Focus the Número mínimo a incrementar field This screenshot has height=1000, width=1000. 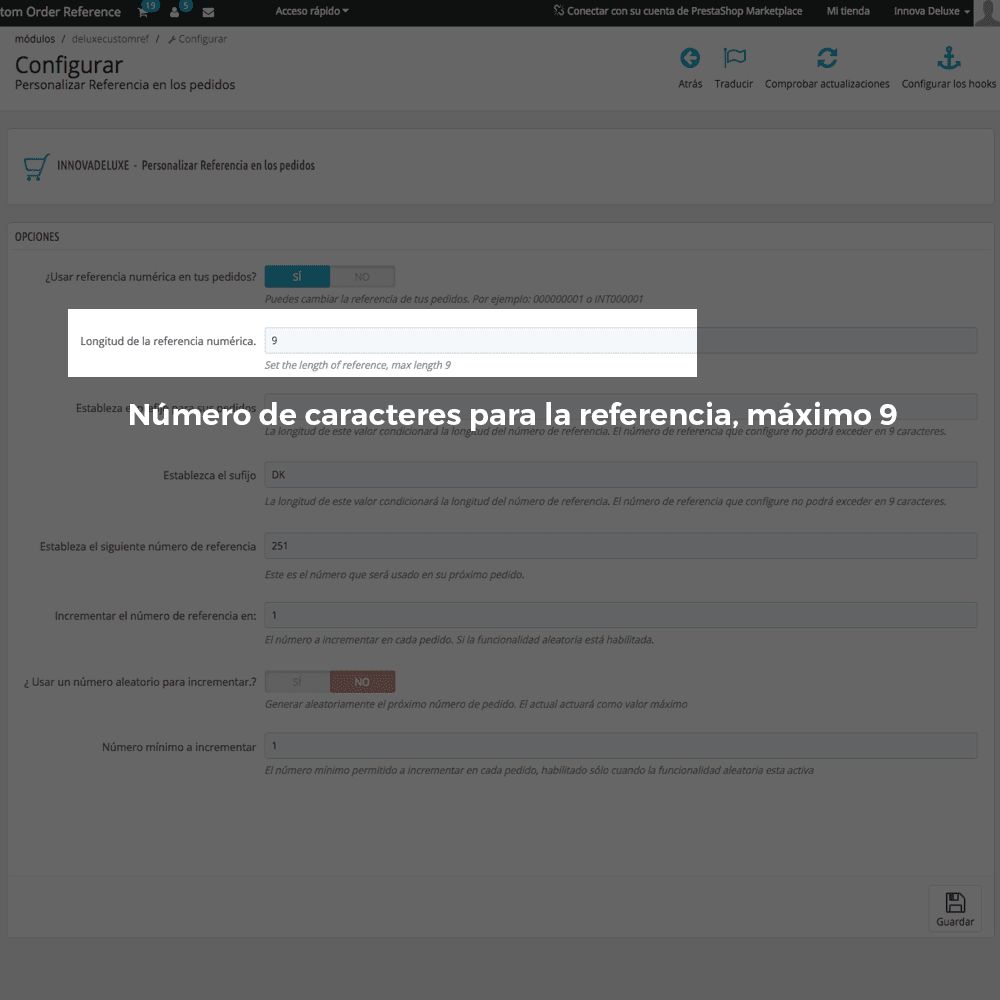coord(621,746)
